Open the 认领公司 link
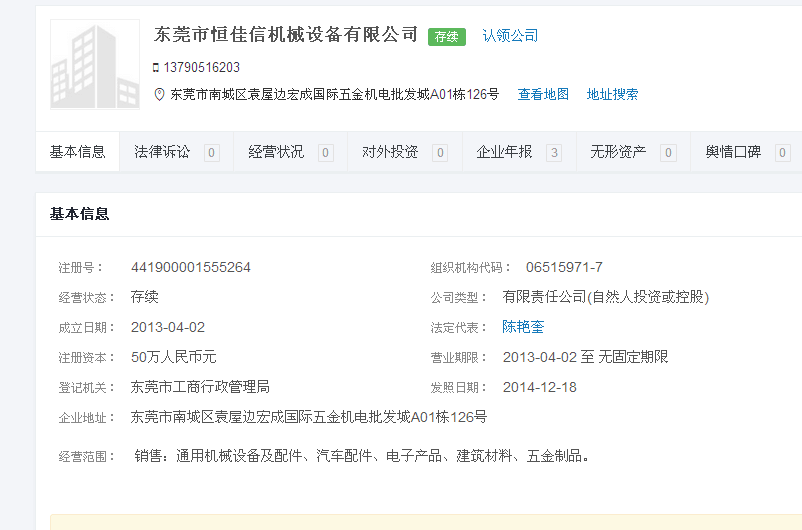 tap(510, 36)
